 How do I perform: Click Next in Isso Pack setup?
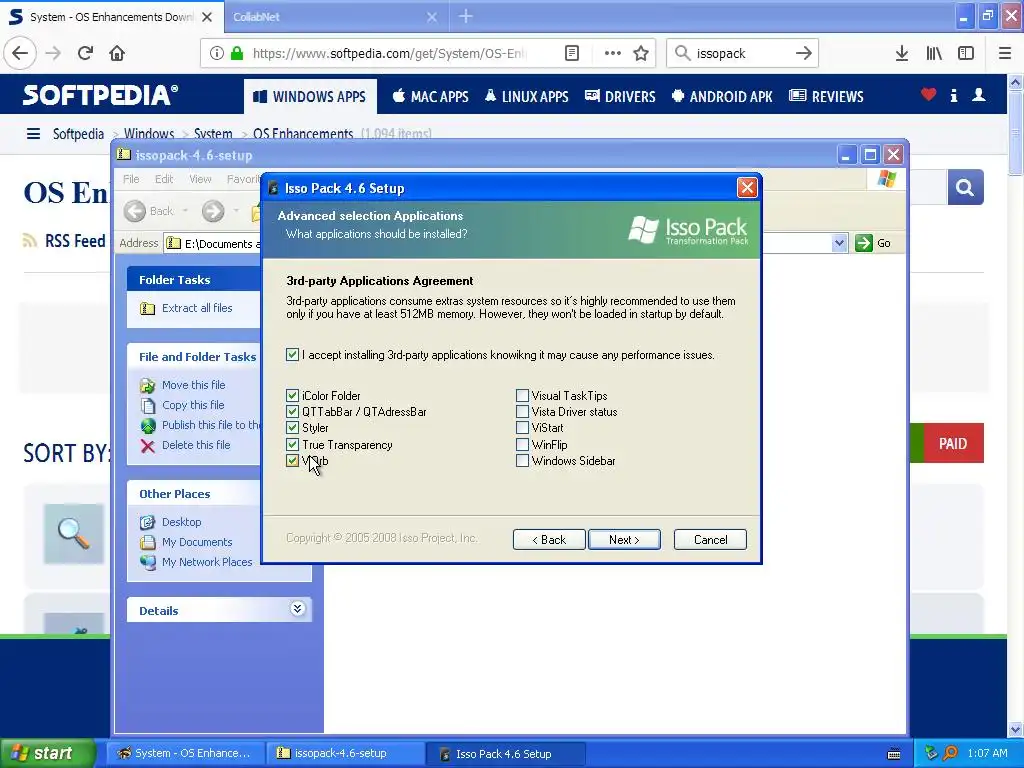click(624, 539)
